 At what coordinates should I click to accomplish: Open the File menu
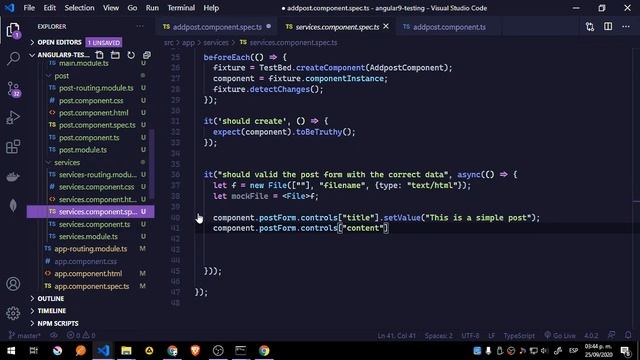point(29,8)
